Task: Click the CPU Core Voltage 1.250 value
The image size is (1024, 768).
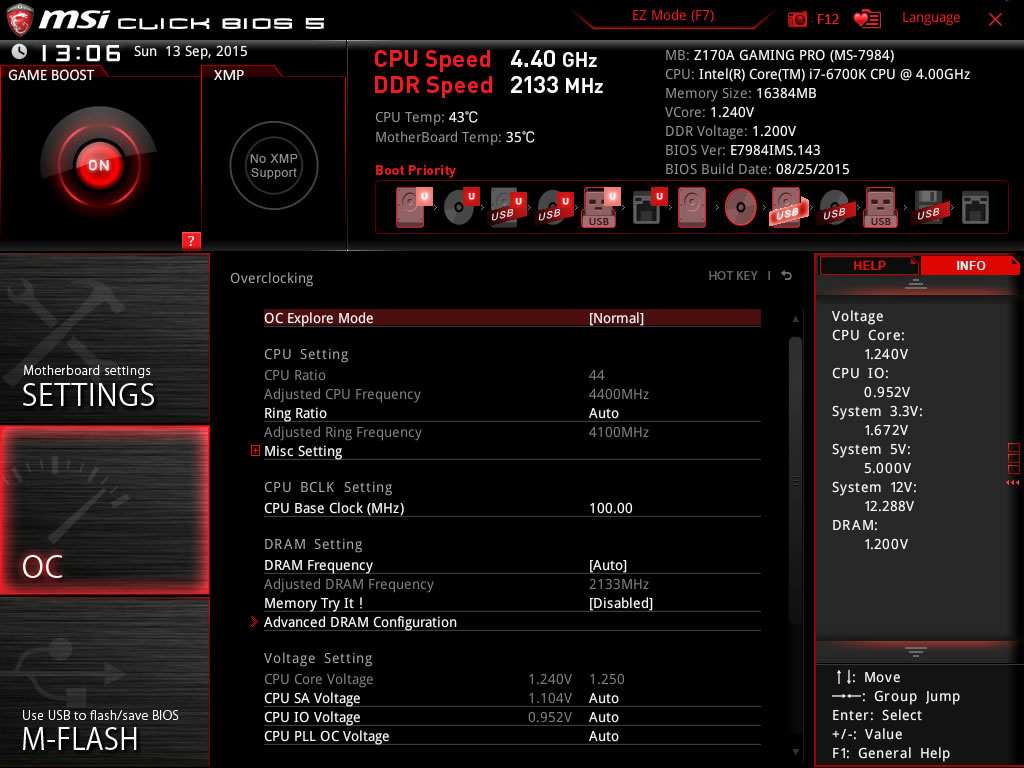Action: (x=607, y=679)
